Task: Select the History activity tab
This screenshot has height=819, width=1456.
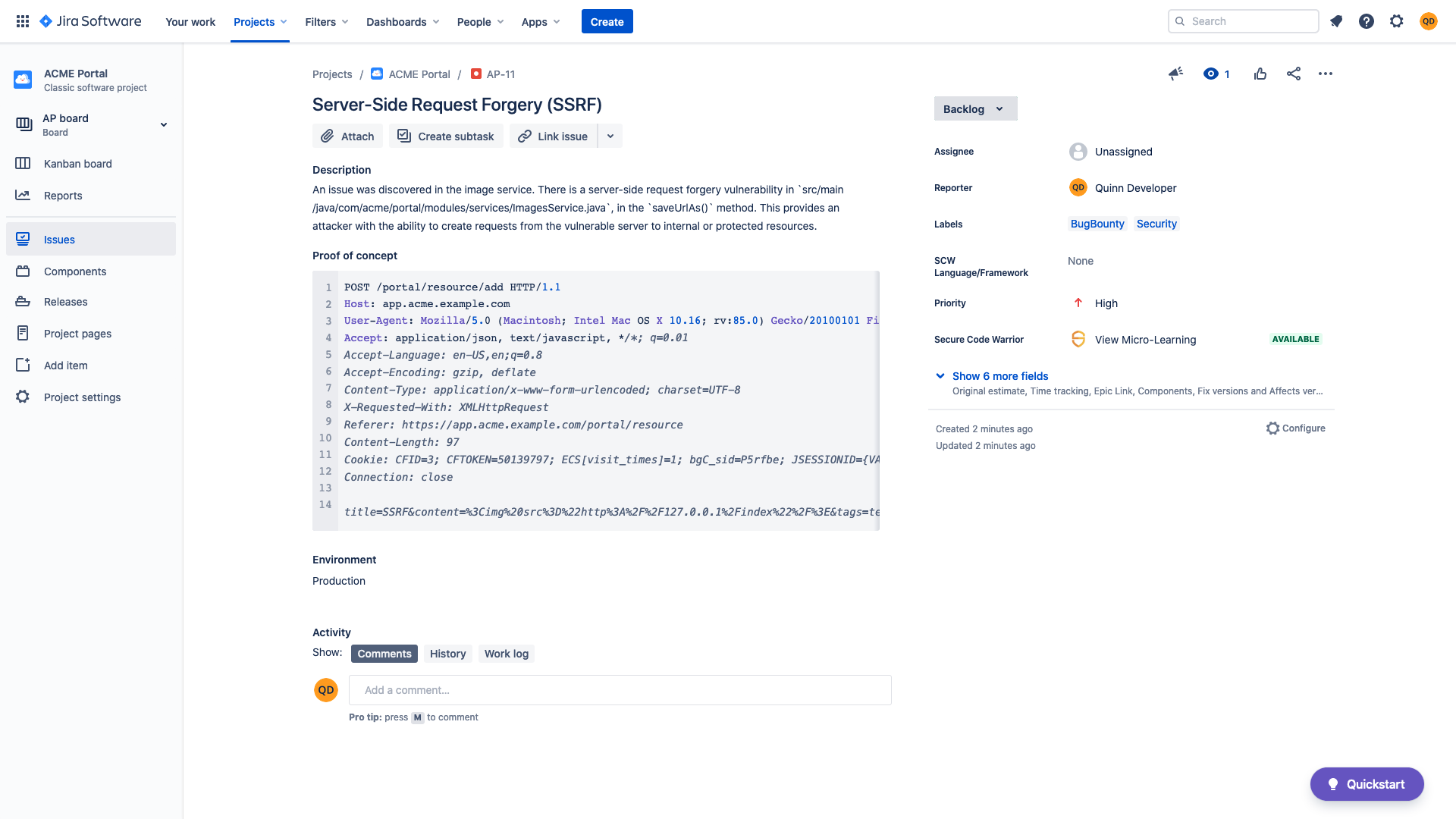Action: click(447, 654)
